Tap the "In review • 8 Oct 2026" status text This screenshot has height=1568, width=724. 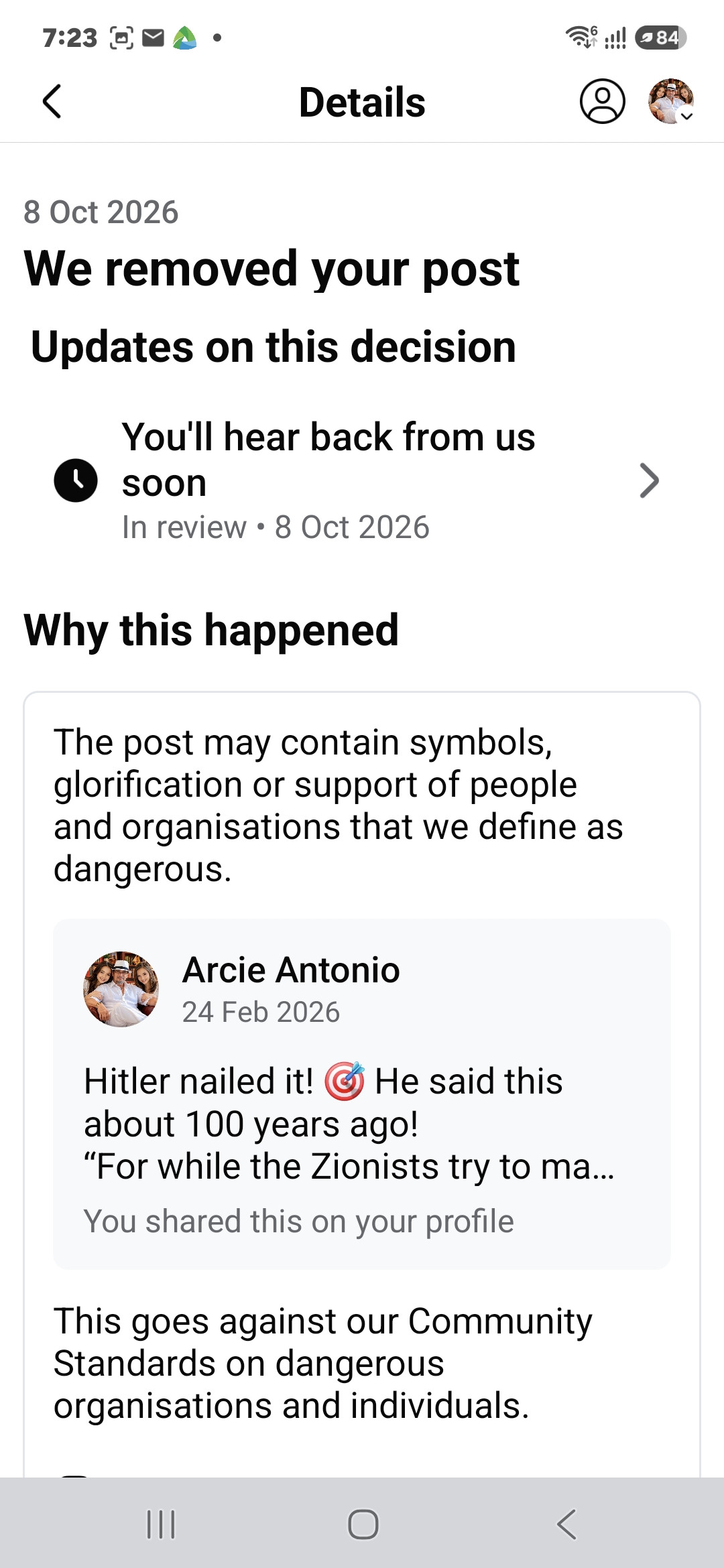[x=276, y=527]
